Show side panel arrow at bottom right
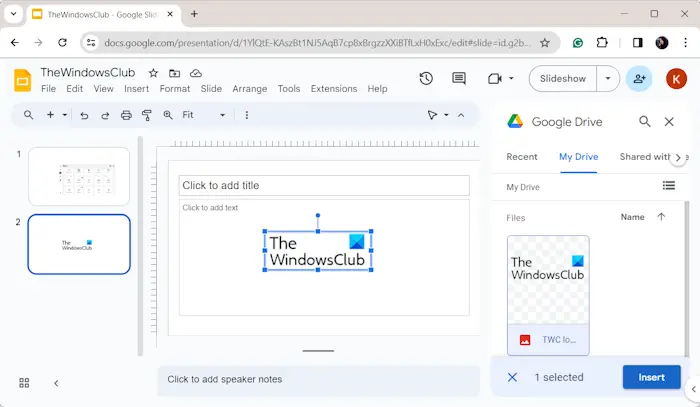This screenshot has width=700, height=407. (693, 389)
